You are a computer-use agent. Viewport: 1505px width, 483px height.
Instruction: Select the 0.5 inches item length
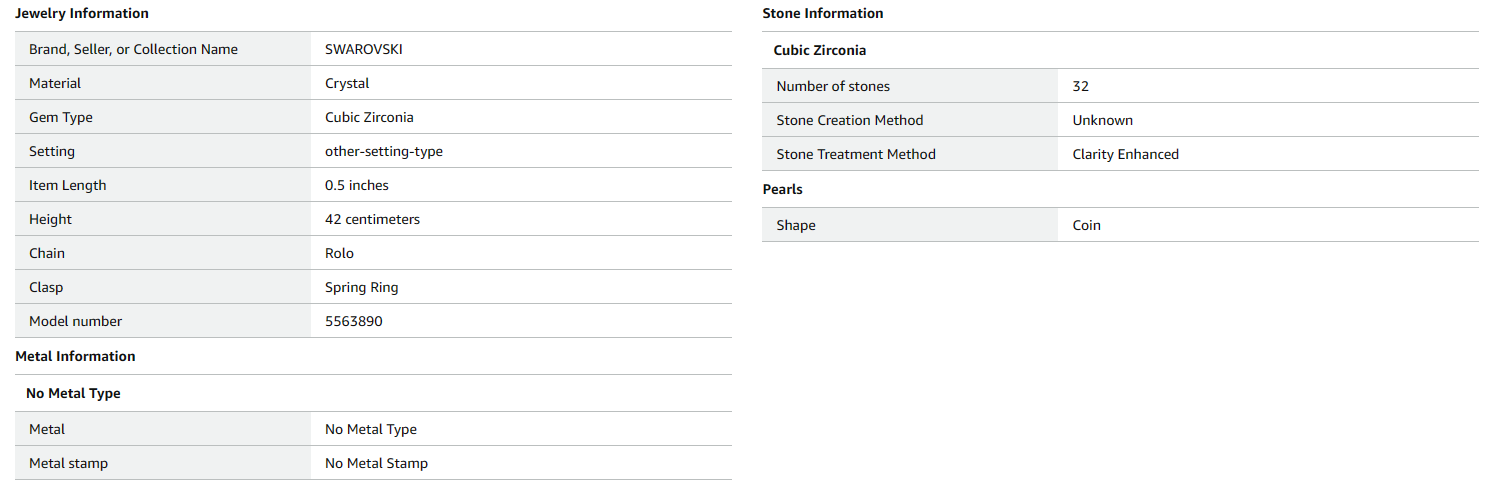(356, 185)
